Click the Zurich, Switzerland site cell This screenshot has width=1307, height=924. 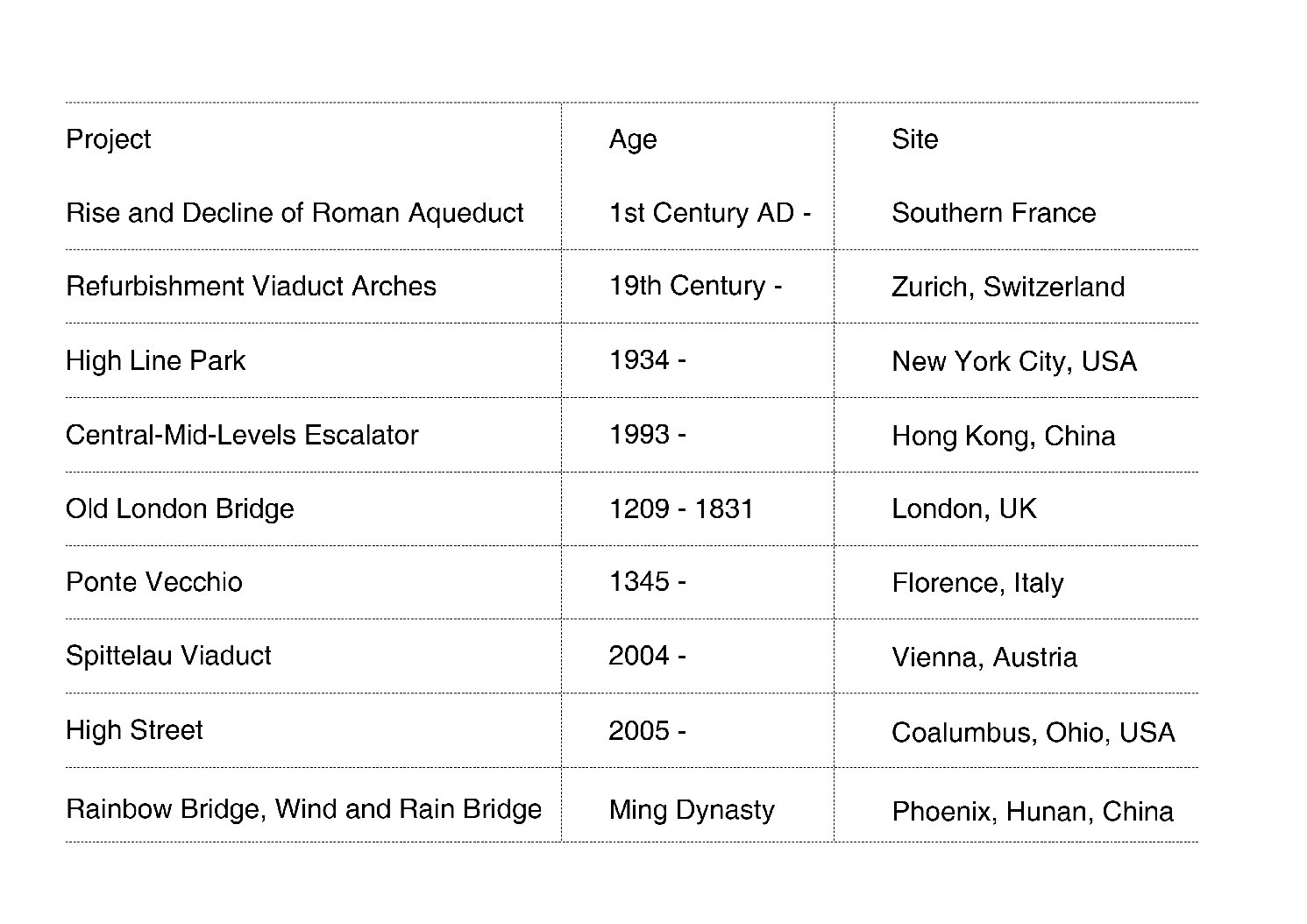(x=1008, y=288)
